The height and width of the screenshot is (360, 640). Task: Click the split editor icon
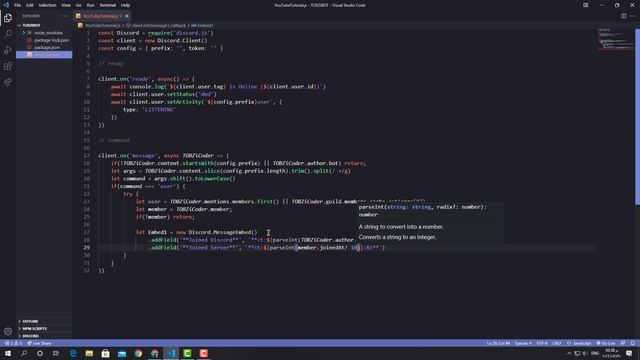tap(624, 16)
